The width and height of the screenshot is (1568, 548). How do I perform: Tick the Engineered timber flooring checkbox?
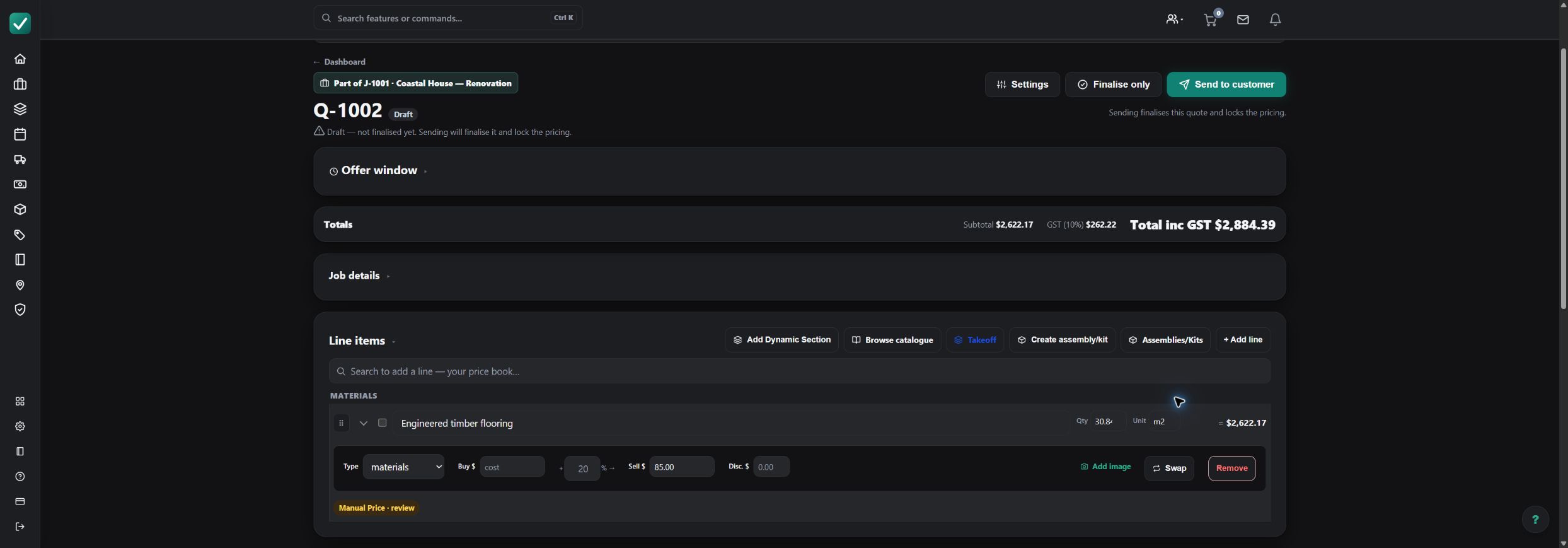[x=382, y=423]
